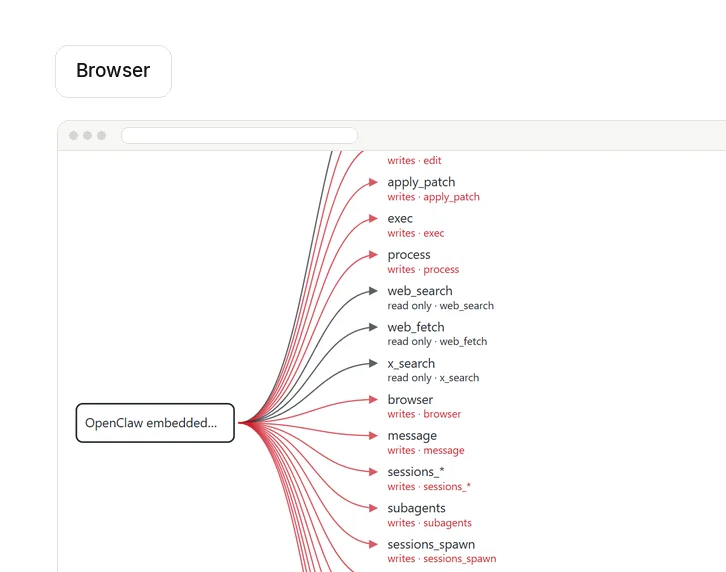This screenshot has height=572, width=726.
Task: Click the red arrowhead pointing to exec
Action: tap(373, 219)
